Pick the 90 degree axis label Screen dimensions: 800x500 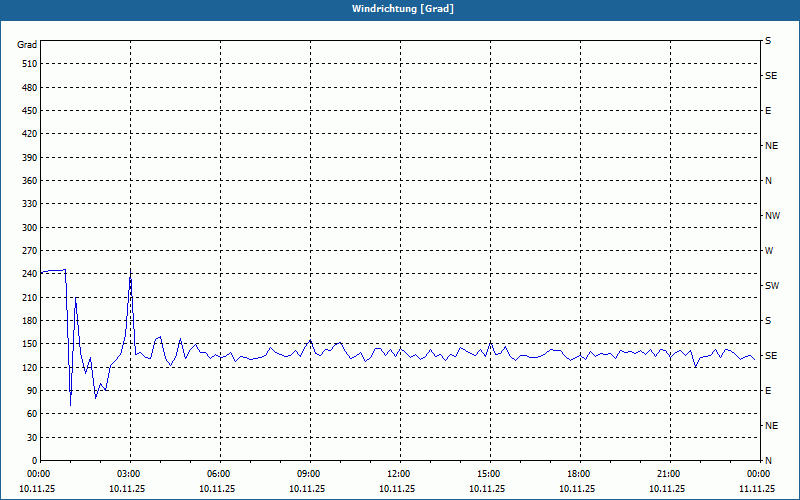pyautogui.click(x=32, y=391)
